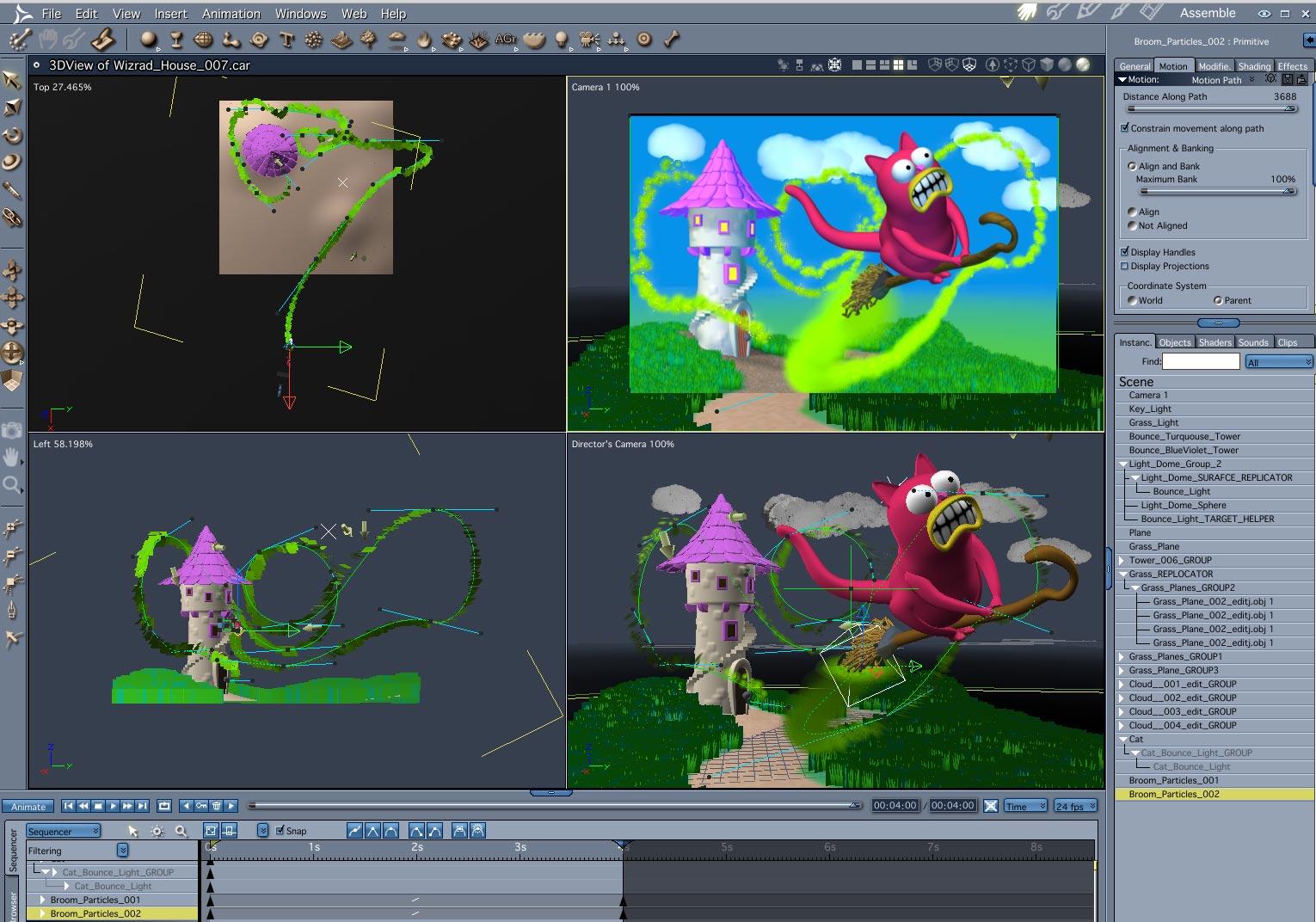The height and width of the screenshot is (922, 1316).
Task: Click the fire primitive icon
Action: 424,40
